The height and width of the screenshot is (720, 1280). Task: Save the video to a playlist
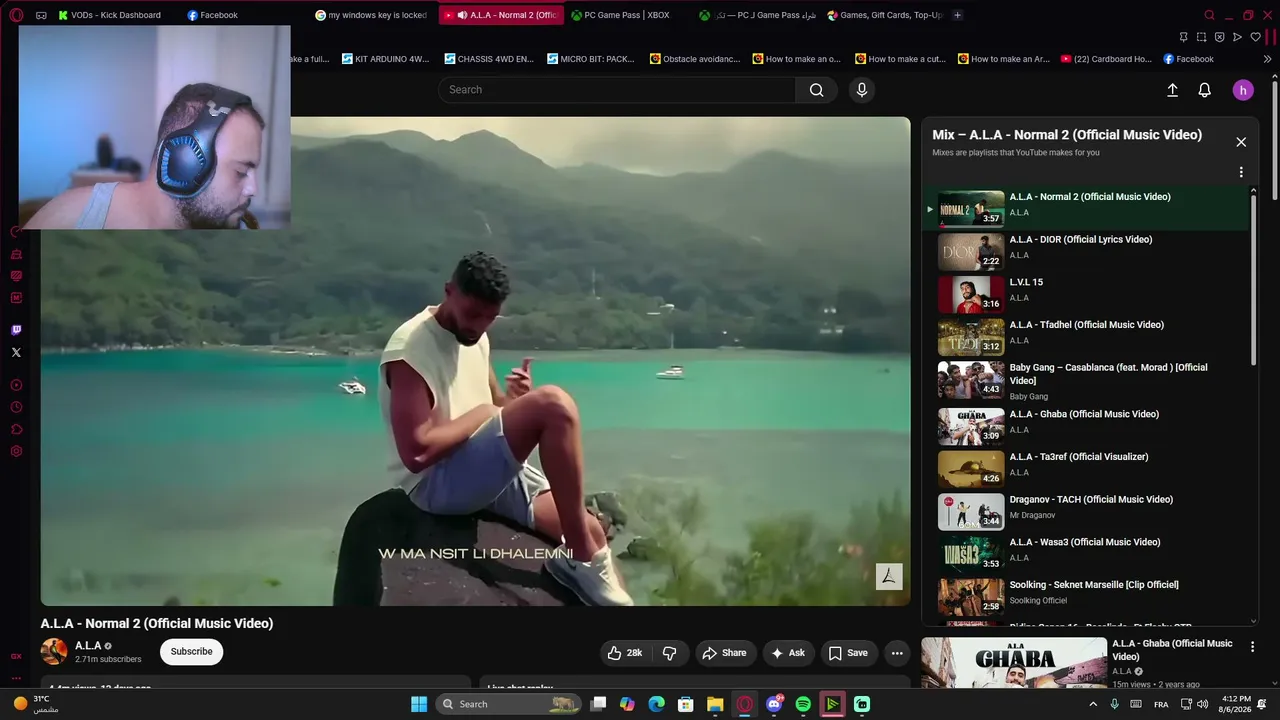[848, 653]
